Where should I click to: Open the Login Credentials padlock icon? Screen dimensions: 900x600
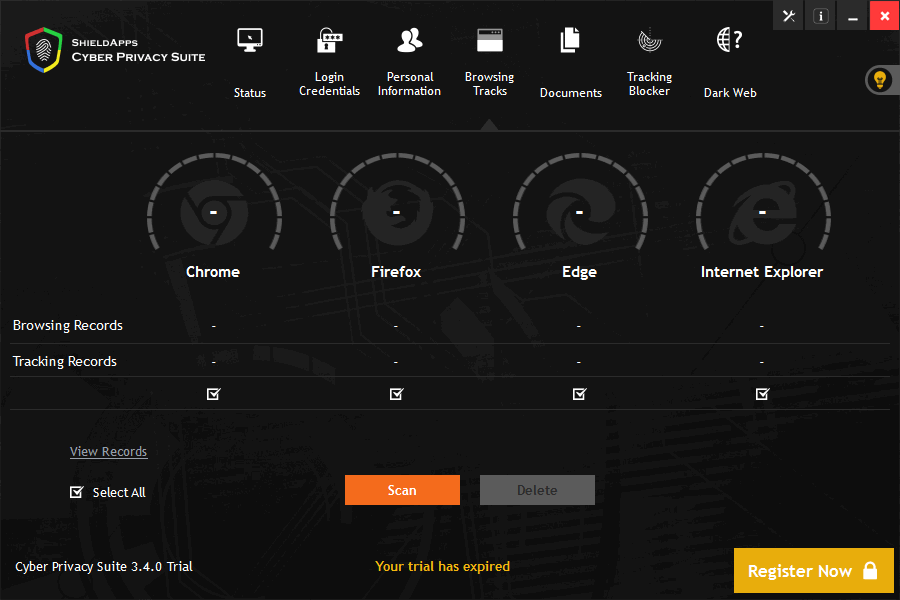pos(329,40)
